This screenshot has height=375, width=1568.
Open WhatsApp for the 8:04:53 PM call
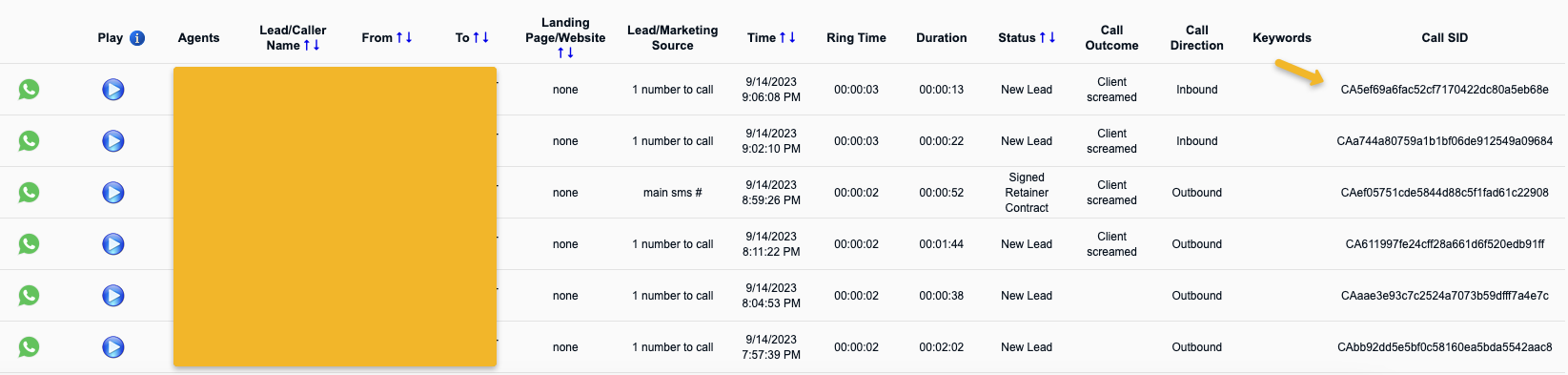(30, 296)
